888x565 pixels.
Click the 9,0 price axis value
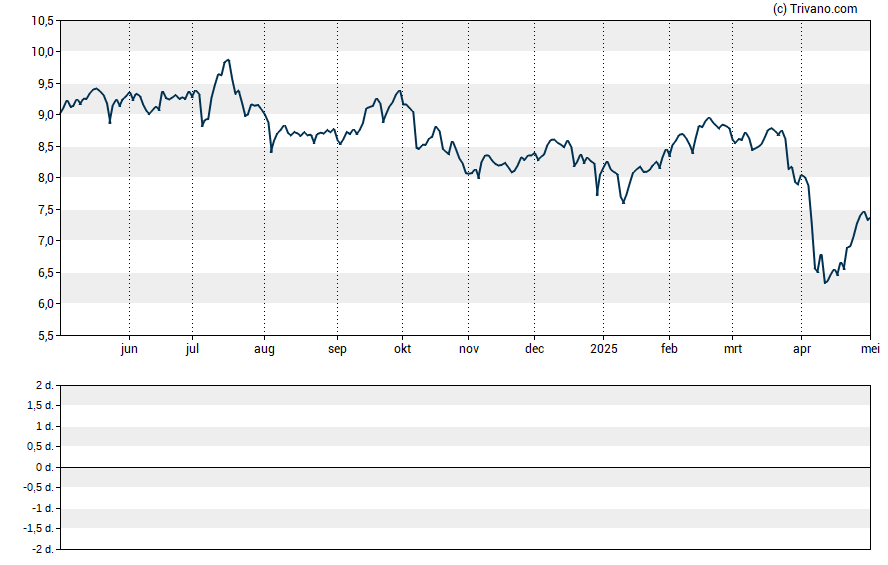coord(45,115)
